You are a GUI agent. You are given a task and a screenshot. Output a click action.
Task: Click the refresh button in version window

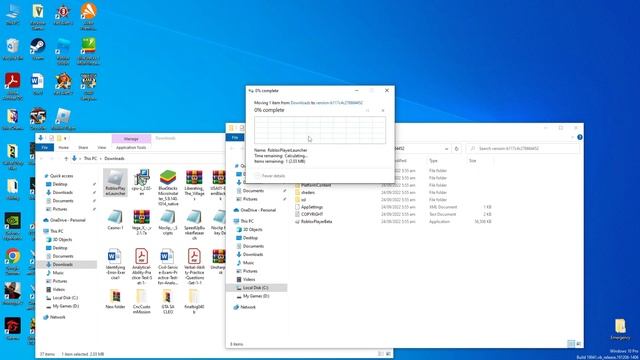tap(457, 149)
